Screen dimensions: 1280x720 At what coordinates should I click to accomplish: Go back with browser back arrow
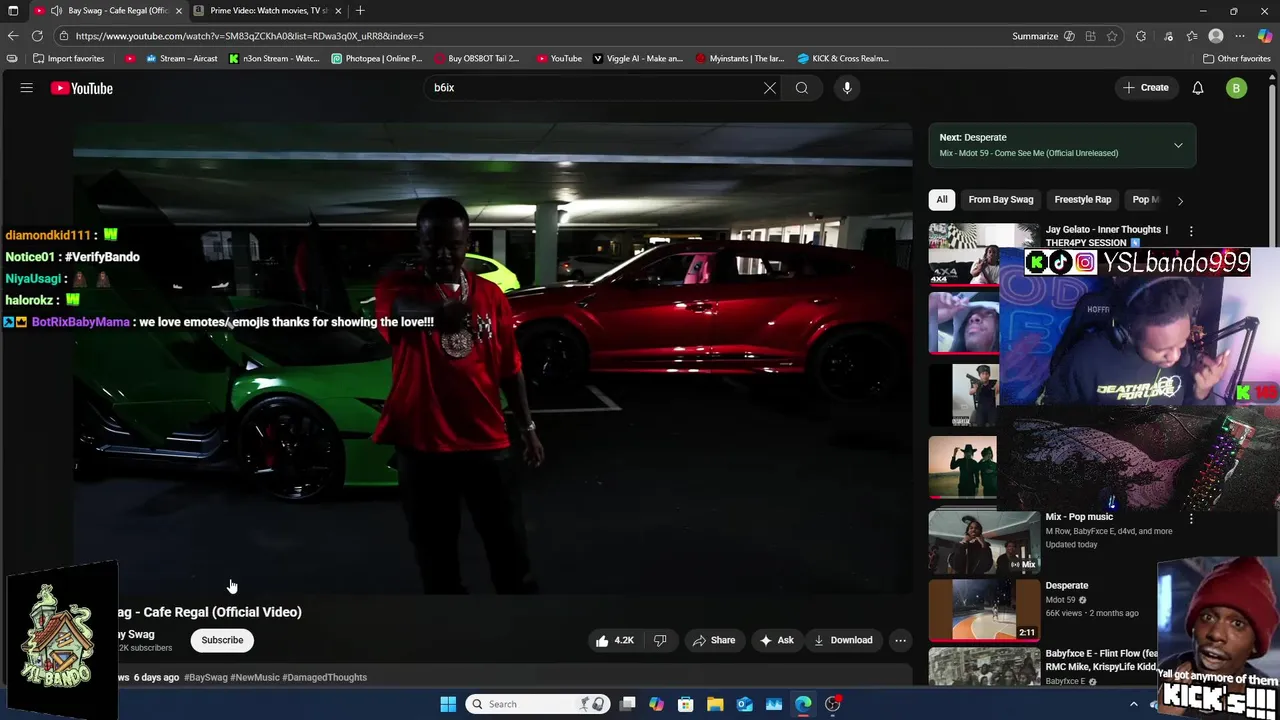(13, 36)
